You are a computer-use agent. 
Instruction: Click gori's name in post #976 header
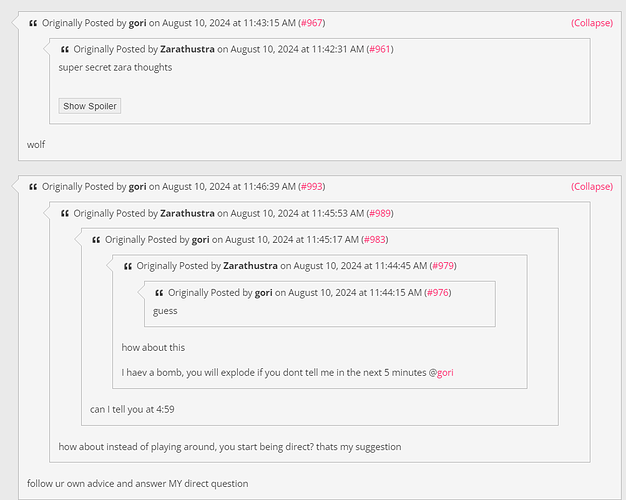(x=263, y=293)
